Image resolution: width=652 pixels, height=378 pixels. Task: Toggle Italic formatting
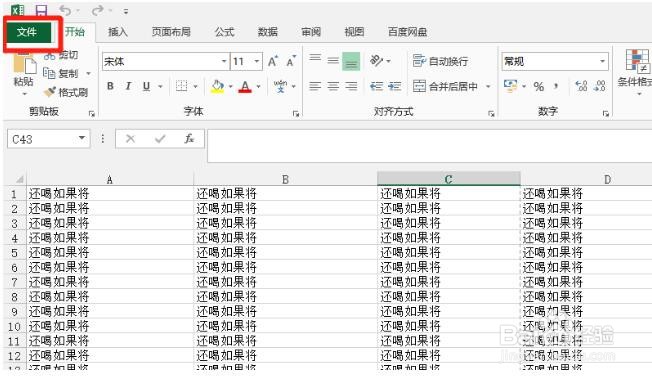point(128,86)
